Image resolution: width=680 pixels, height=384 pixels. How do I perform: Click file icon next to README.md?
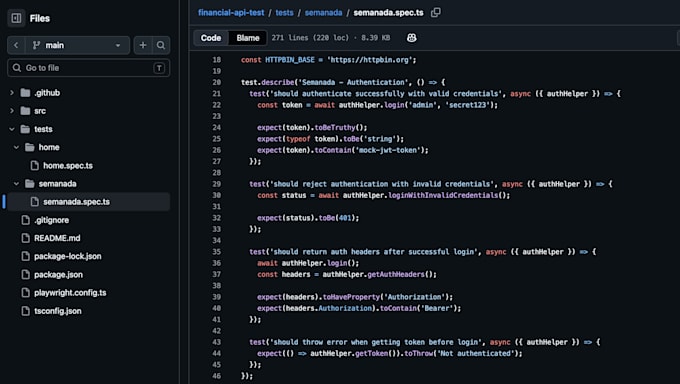pos(26,239)
